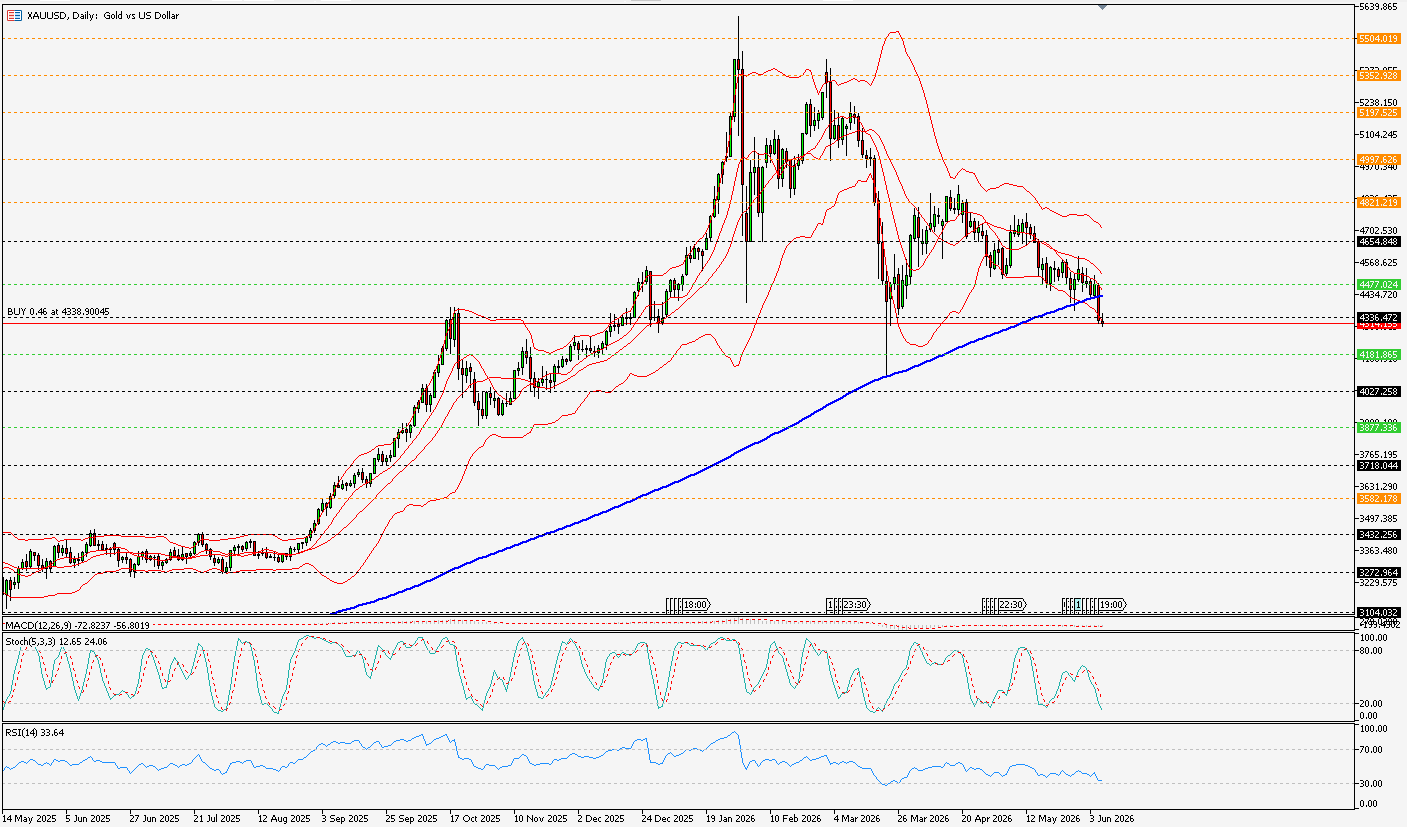1407x827 pixels.
Task: Select the orange 4997.626 level price tag
Action: (1381, 159)
